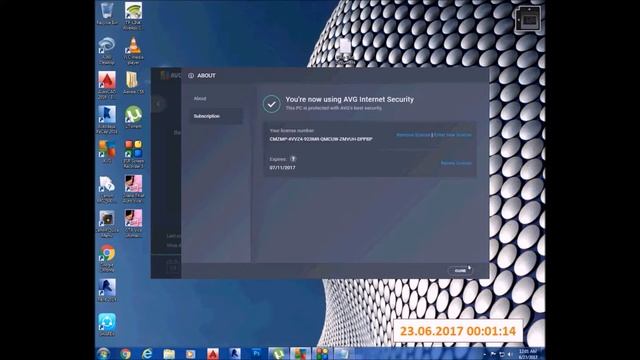
Task: Open the SHAREit desktop shortcut
Action: [107, 324]
